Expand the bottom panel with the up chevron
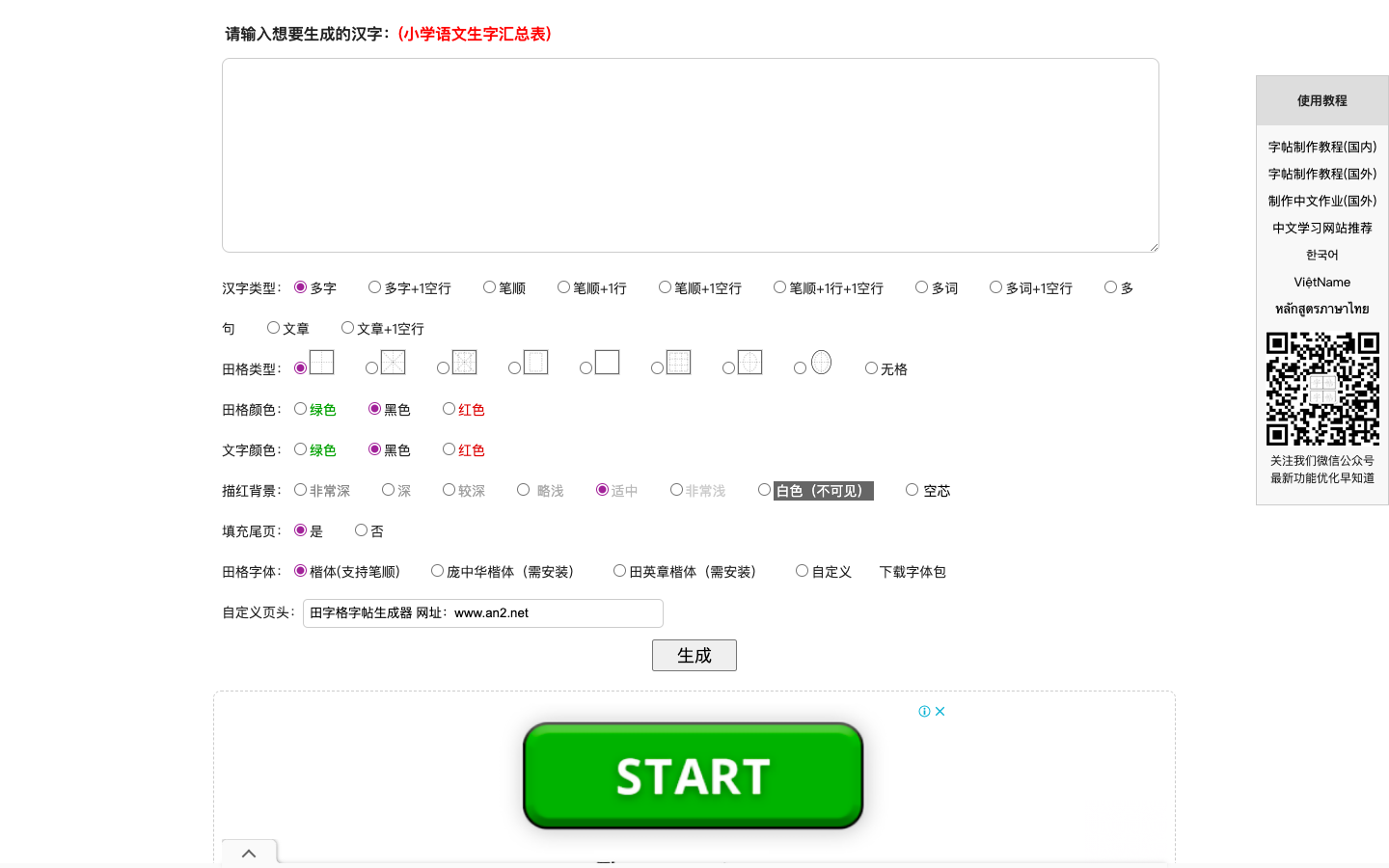 click(x=249, y=854)
